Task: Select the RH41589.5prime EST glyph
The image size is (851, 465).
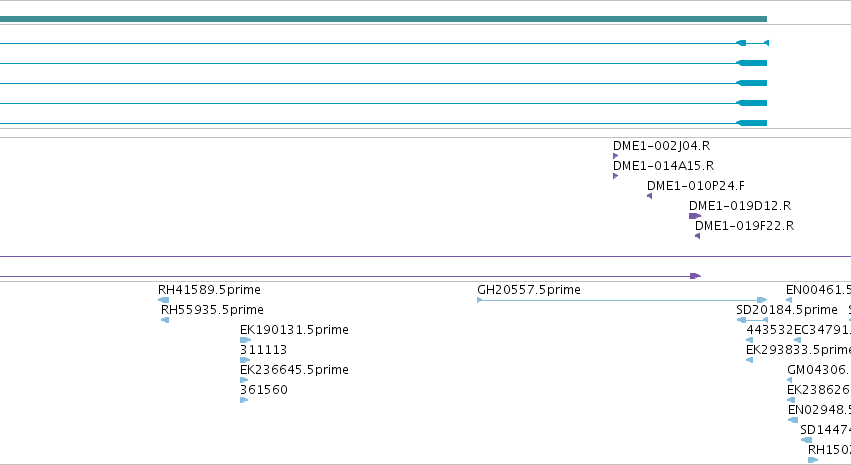Action: pos(163,300)
